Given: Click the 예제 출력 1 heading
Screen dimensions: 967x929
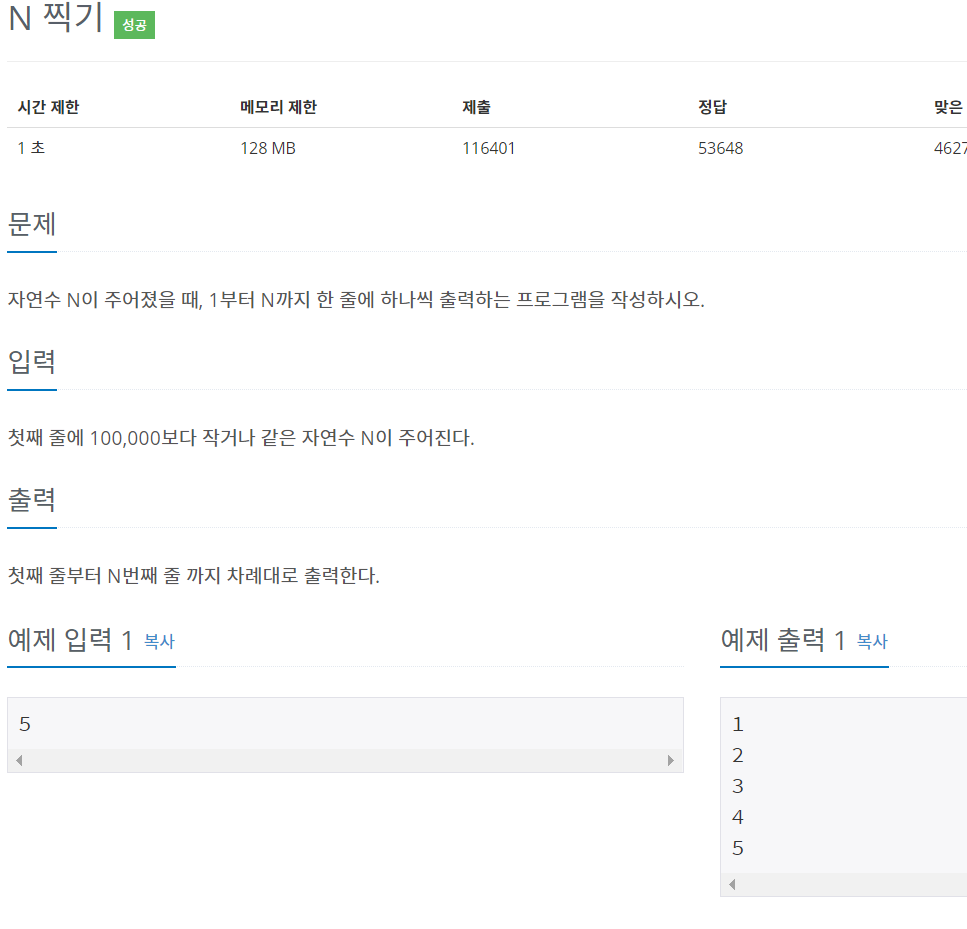Looking at the screenshot, I should pyautogui.click(x=783, y=640).
